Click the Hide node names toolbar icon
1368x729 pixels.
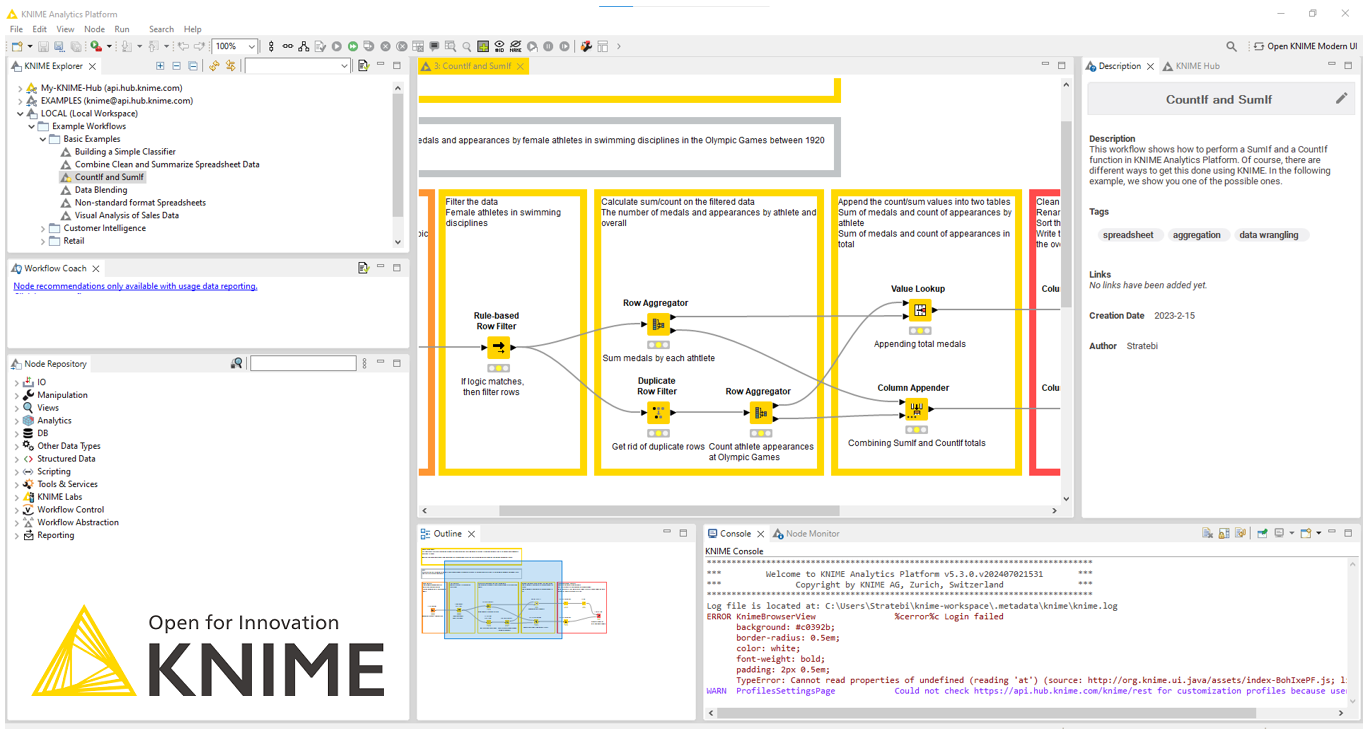point(515,46)
